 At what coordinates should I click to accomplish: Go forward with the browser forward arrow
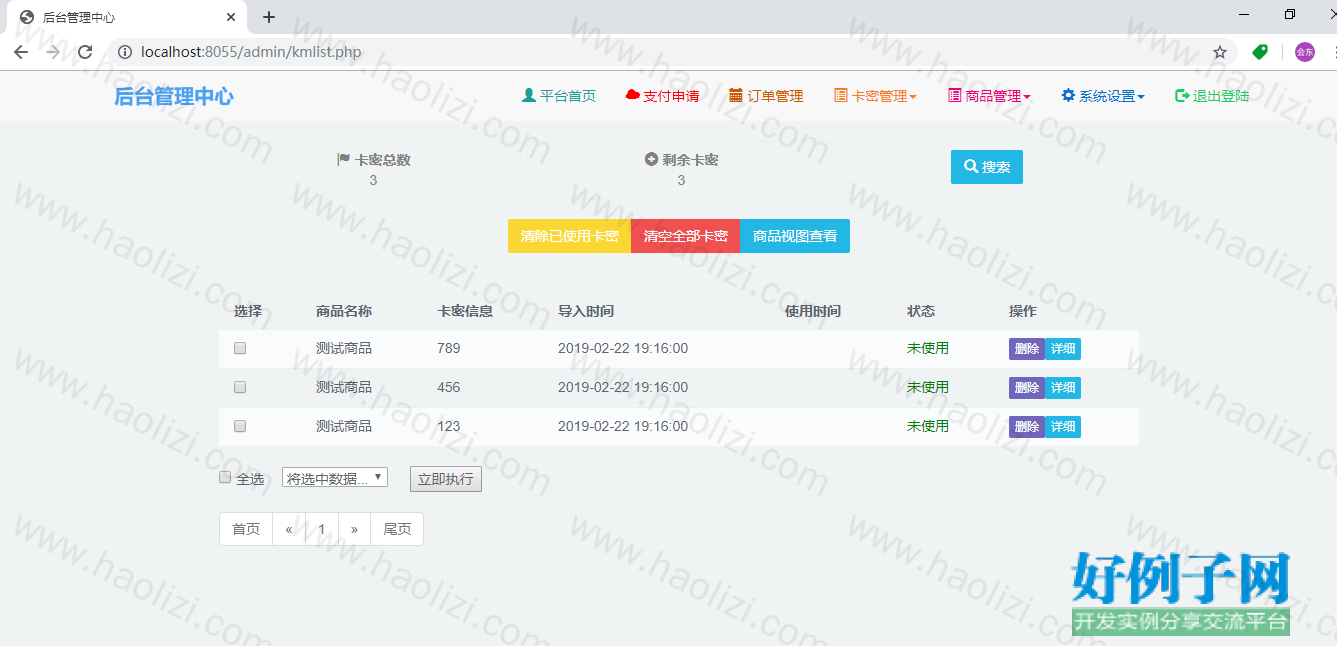pyautogui.click(x=53, y=52)
